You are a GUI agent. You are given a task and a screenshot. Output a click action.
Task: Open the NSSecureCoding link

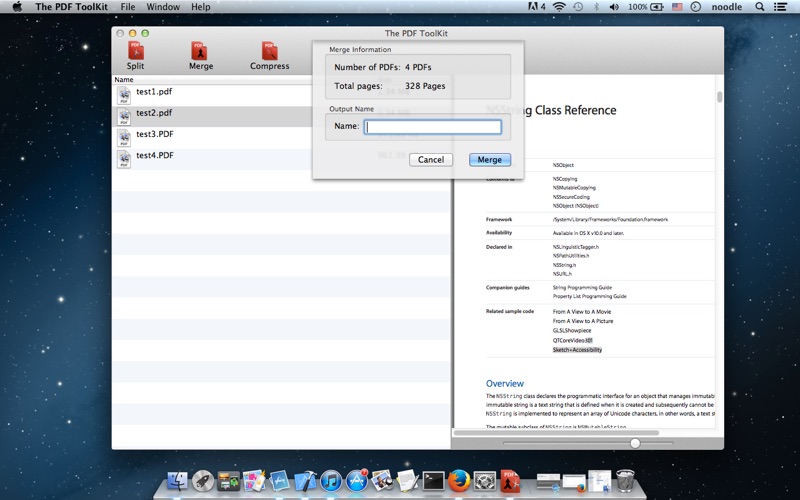coord(571,197)
